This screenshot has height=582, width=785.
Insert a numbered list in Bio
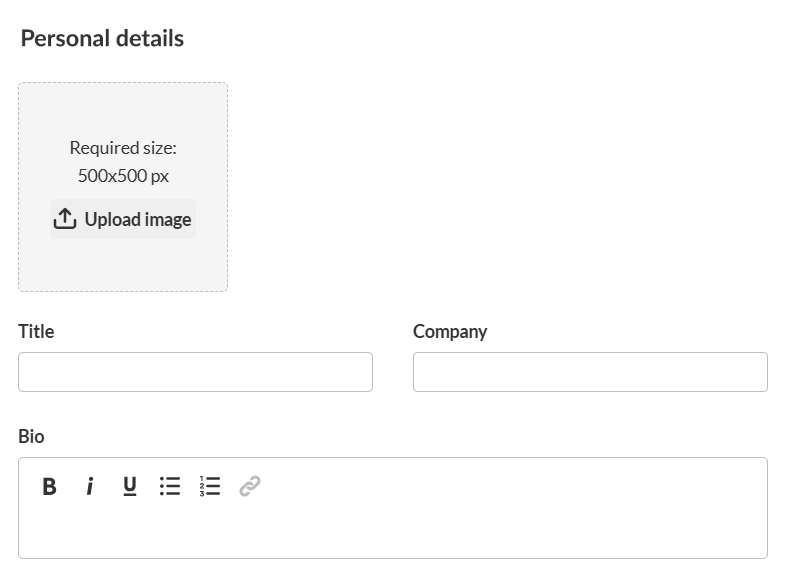[x=210, y=487]
